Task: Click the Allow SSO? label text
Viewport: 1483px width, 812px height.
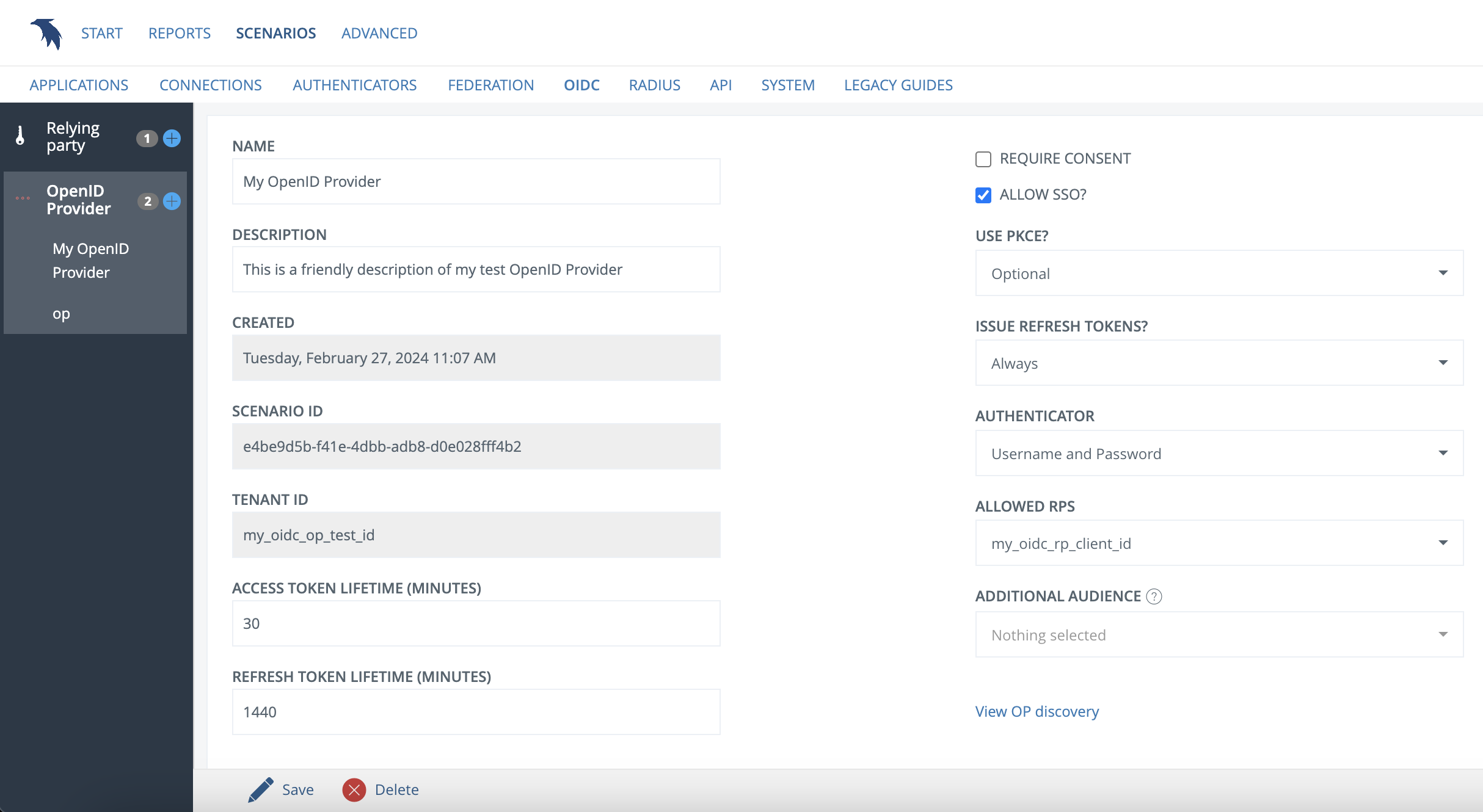Action: point(1043,195)
